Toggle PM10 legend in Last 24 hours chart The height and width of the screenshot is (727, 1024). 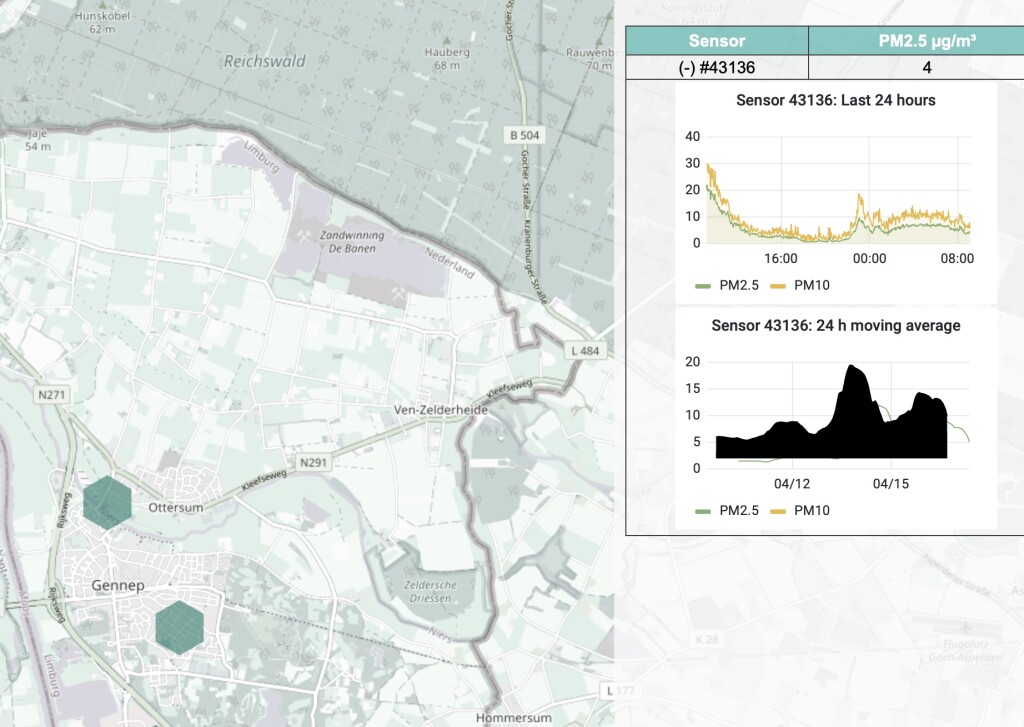[801, 285]
